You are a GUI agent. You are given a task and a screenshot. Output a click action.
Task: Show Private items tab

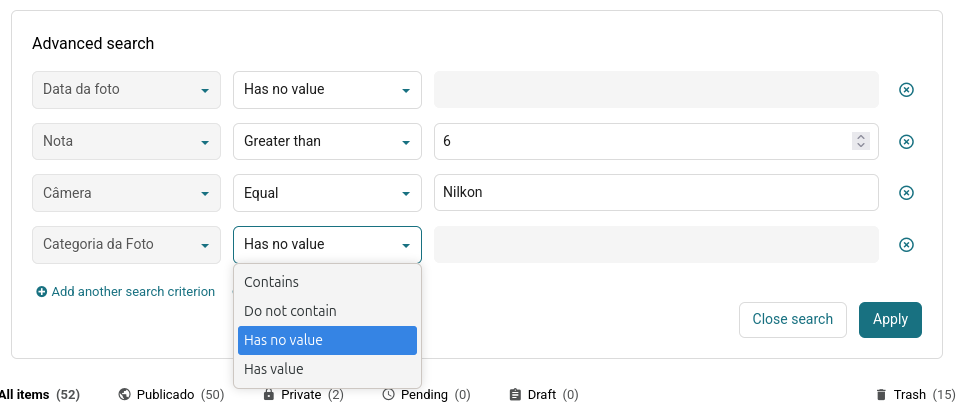click(x=302, y=395)
